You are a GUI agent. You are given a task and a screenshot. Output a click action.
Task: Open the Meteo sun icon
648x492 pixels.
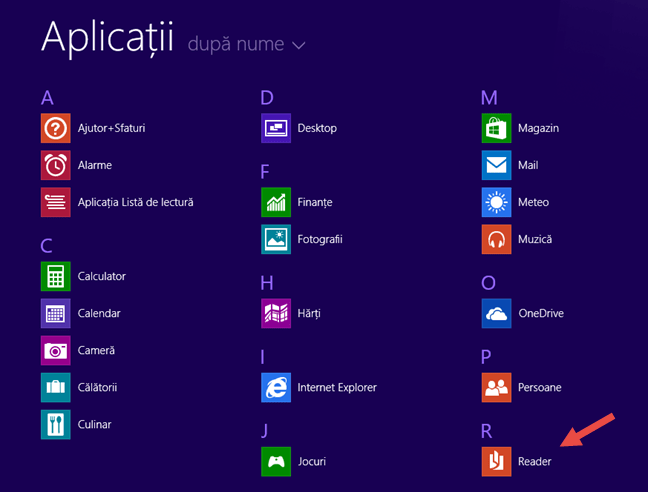pyautogui.click(x=496, y=202)
